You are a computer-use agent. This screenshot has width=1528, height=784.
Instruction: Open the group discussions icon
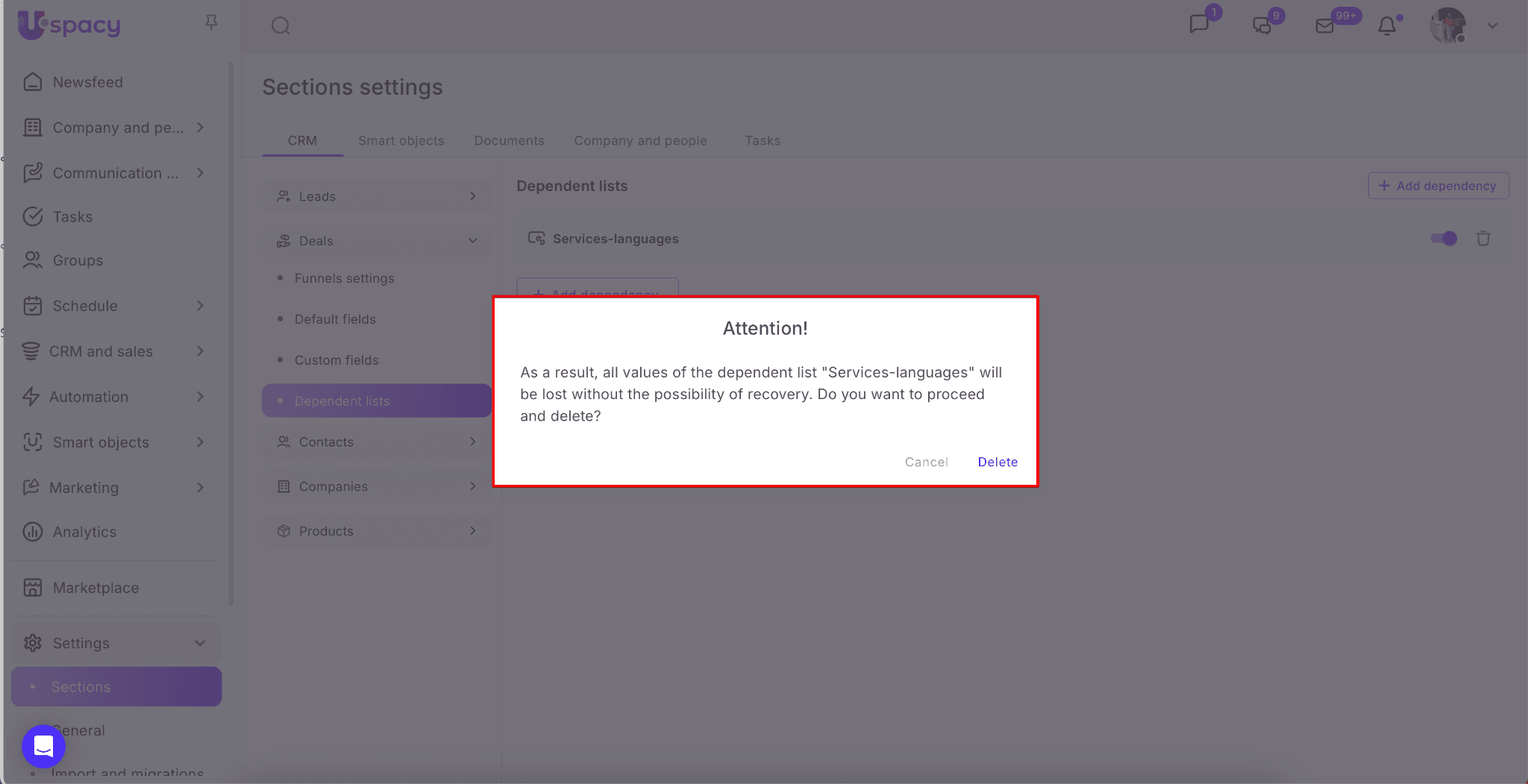point(1262,26)
